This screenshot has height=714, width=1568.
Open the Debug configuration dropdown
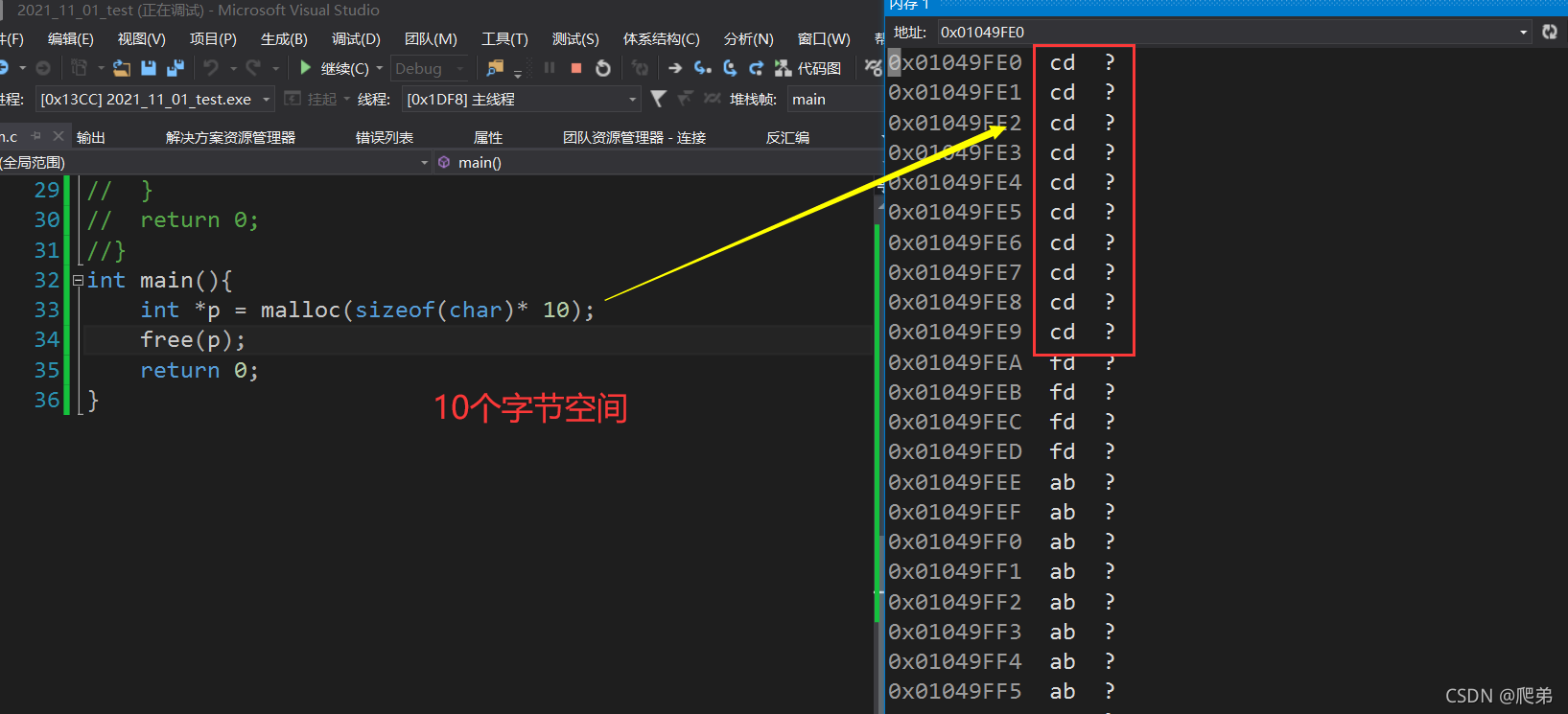[430, 68]
